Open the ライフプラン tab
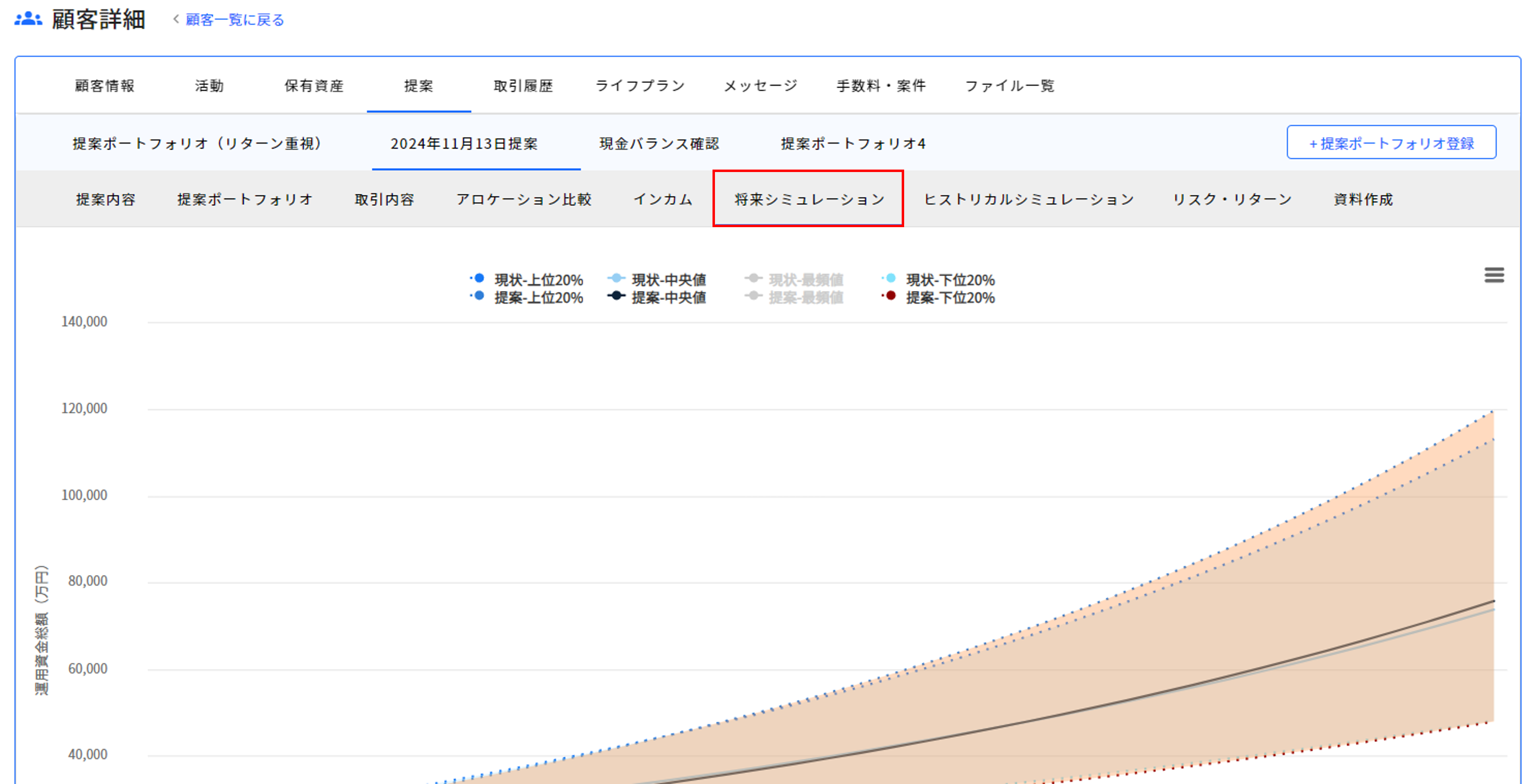This screenshot has width=1536, height=784. tap(640, 86)
